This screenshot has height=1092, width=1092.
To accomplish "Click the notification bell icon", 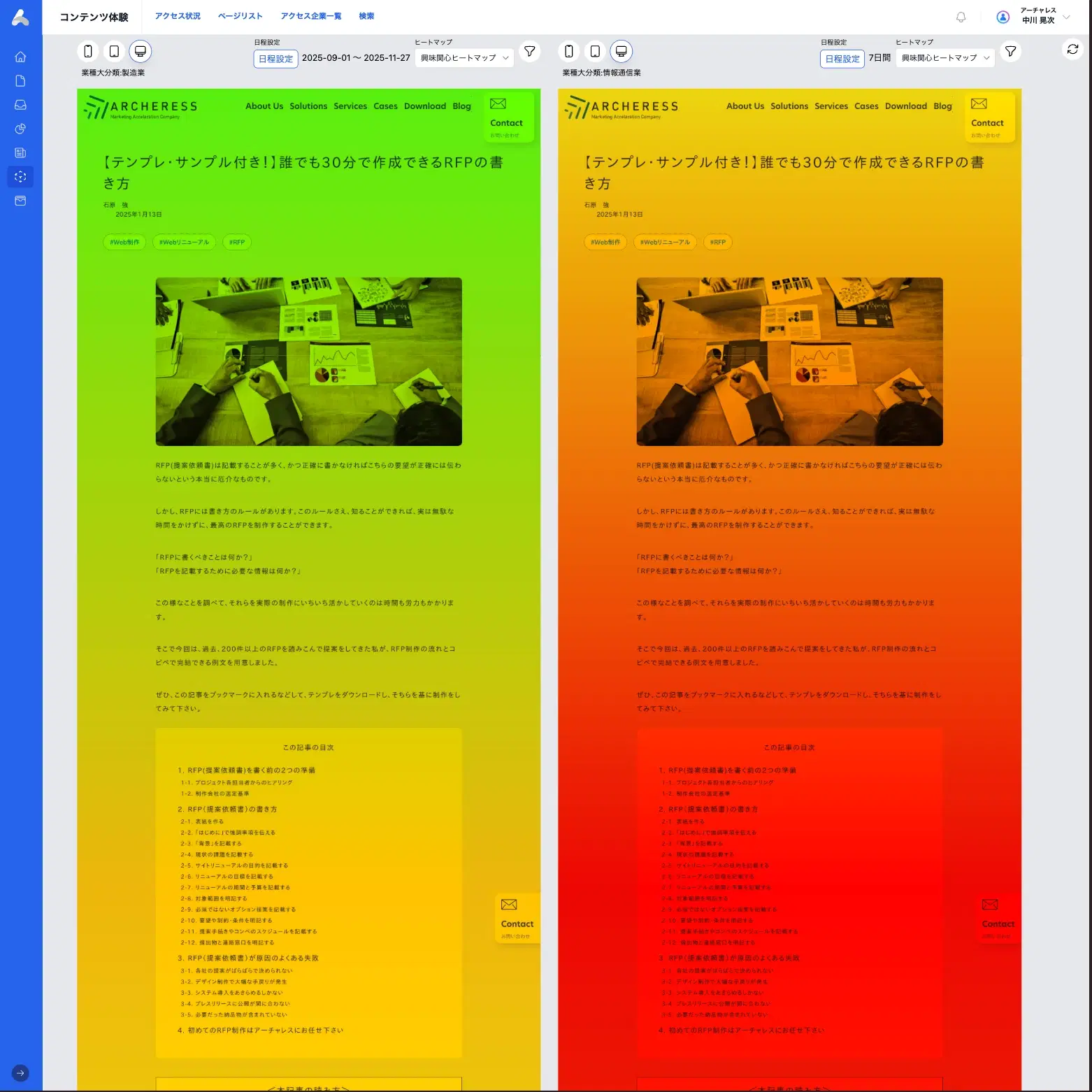I will (x=961, y=17).
